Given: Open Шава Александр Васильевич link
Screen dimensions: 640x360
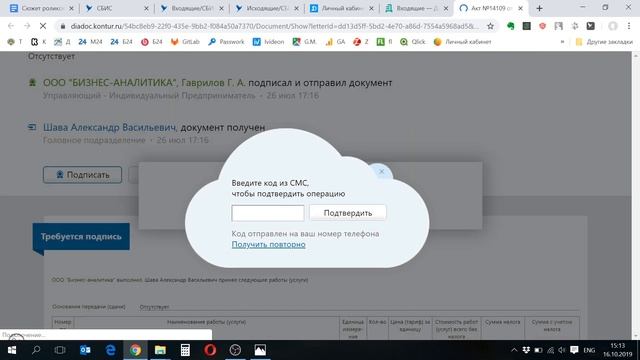Looking at the screenshot, I should [110, 127].
